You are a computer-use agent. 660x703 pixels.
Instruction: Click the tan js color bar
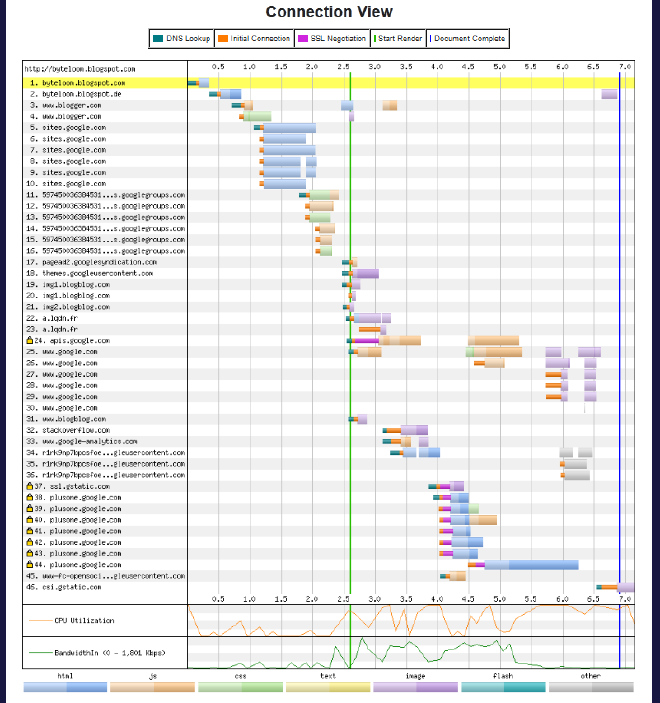(152, 687)
